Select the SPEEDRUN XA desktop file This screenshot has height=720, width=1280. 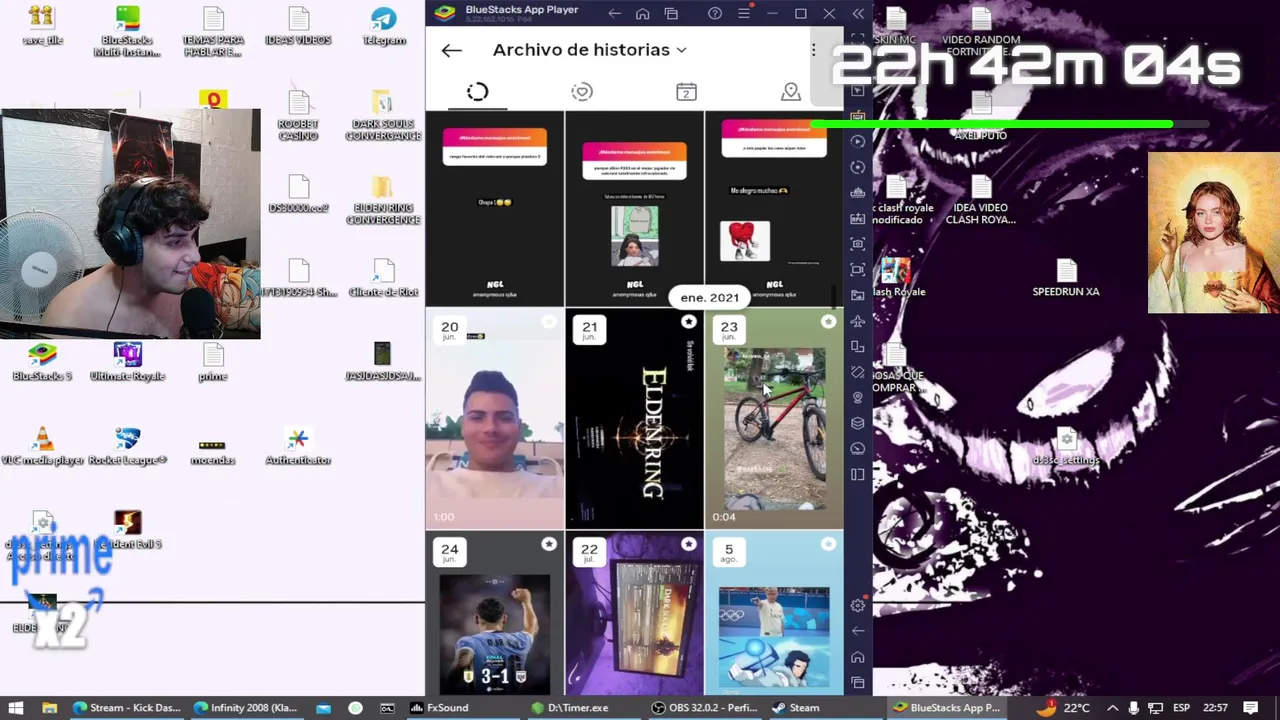[1066, 278]
